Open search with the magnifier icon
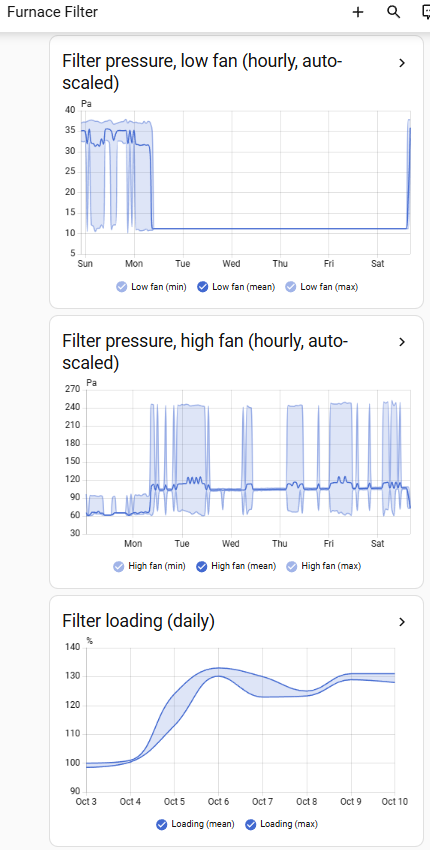The height and width of the screenshot is (850, 430). point(394,12)
